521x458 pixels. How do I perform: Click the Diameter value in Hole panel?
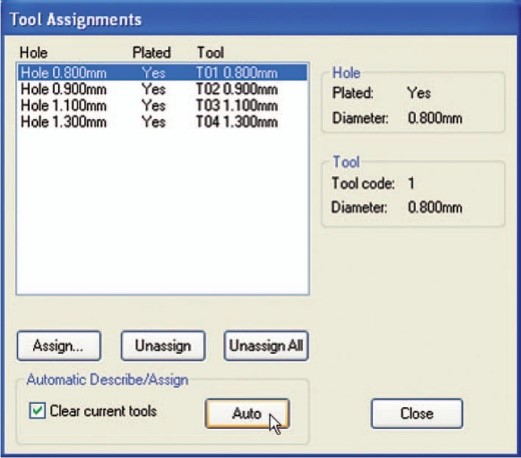pos(435,118)
